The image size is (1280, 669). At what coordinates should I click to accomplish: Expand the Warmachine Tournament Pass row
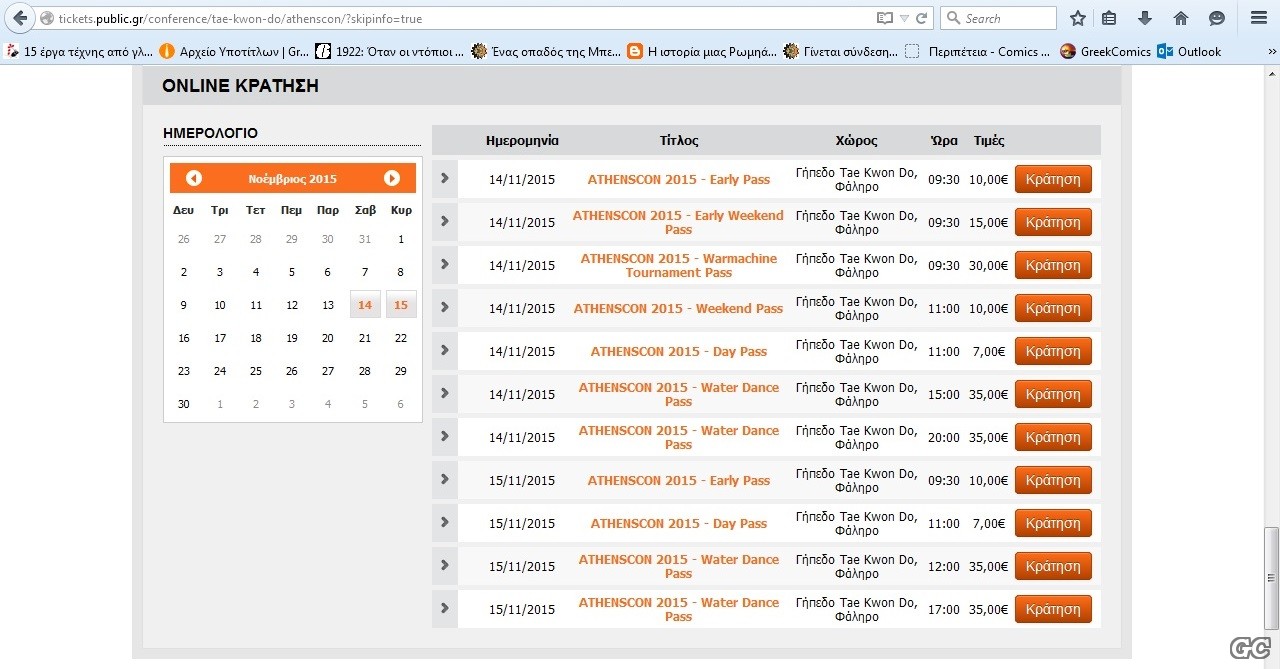pos(445,265)
